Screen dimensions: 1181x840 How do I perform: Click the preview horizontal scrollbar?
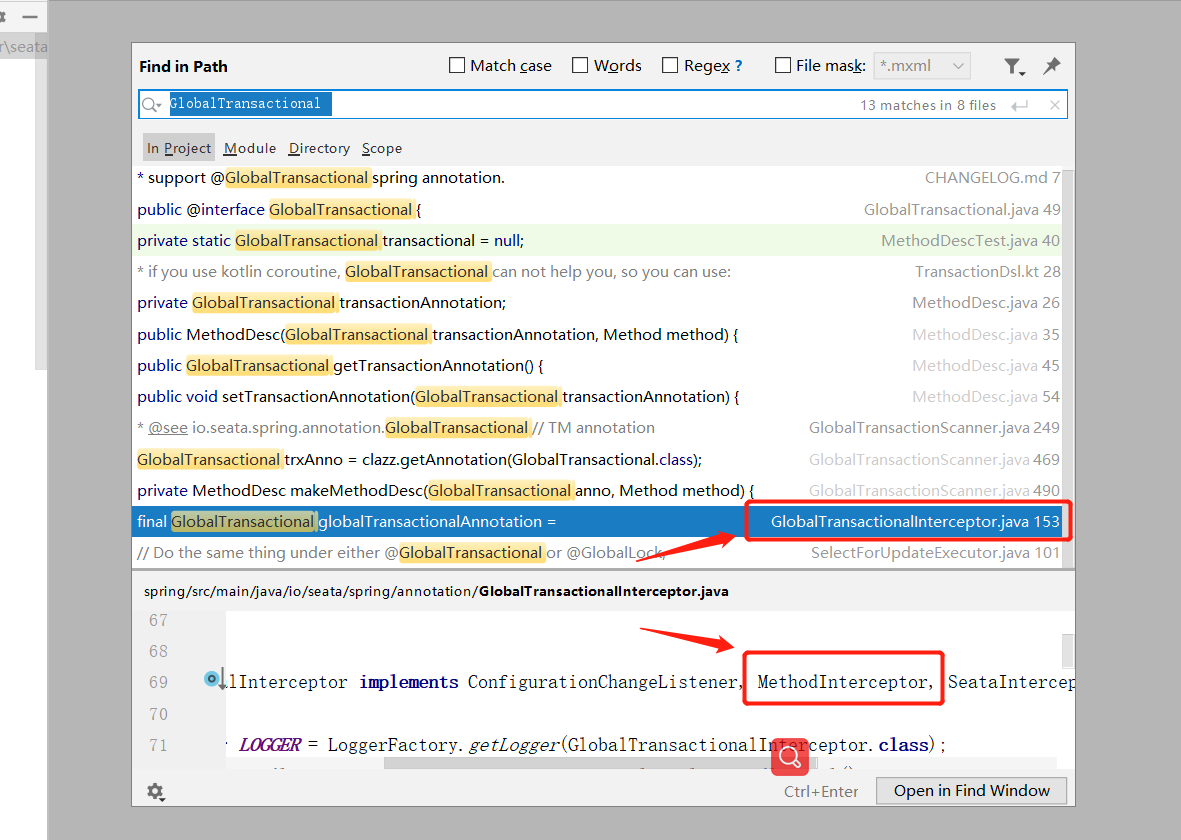600,763
